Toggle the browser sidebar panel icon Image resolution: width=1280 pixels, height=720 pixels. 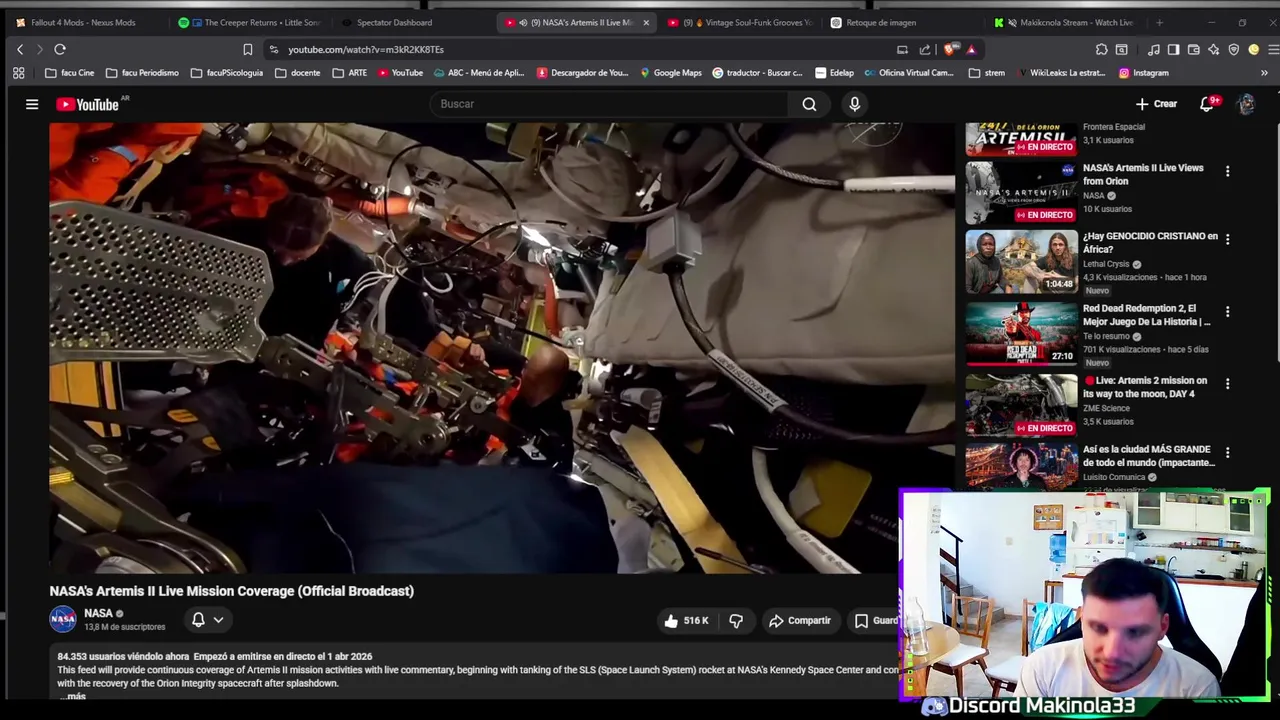coord(1174,49)
